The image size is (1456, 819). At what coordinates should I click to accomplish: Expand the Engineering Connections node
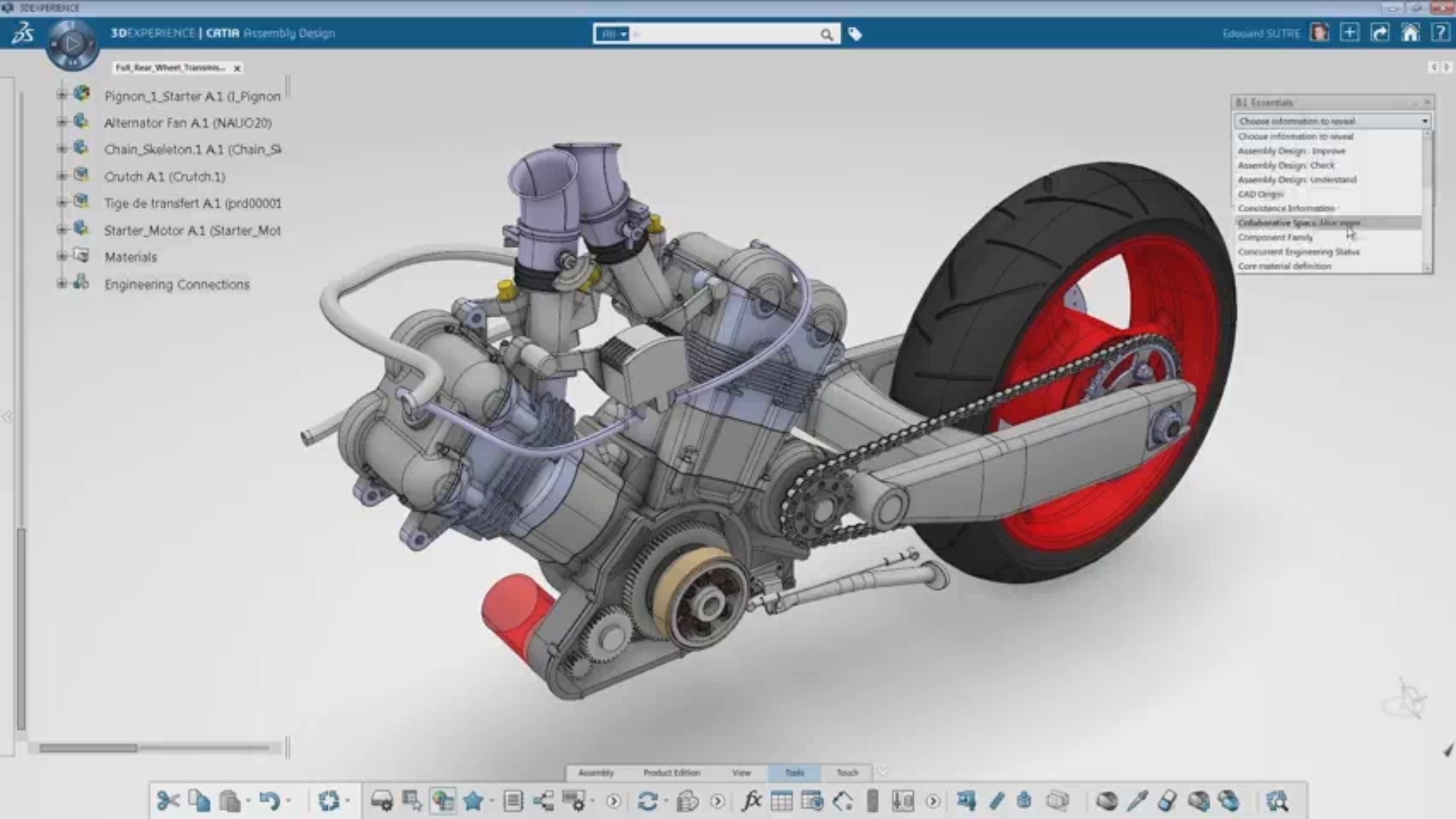pyautogui.click(x=62, y=284)
